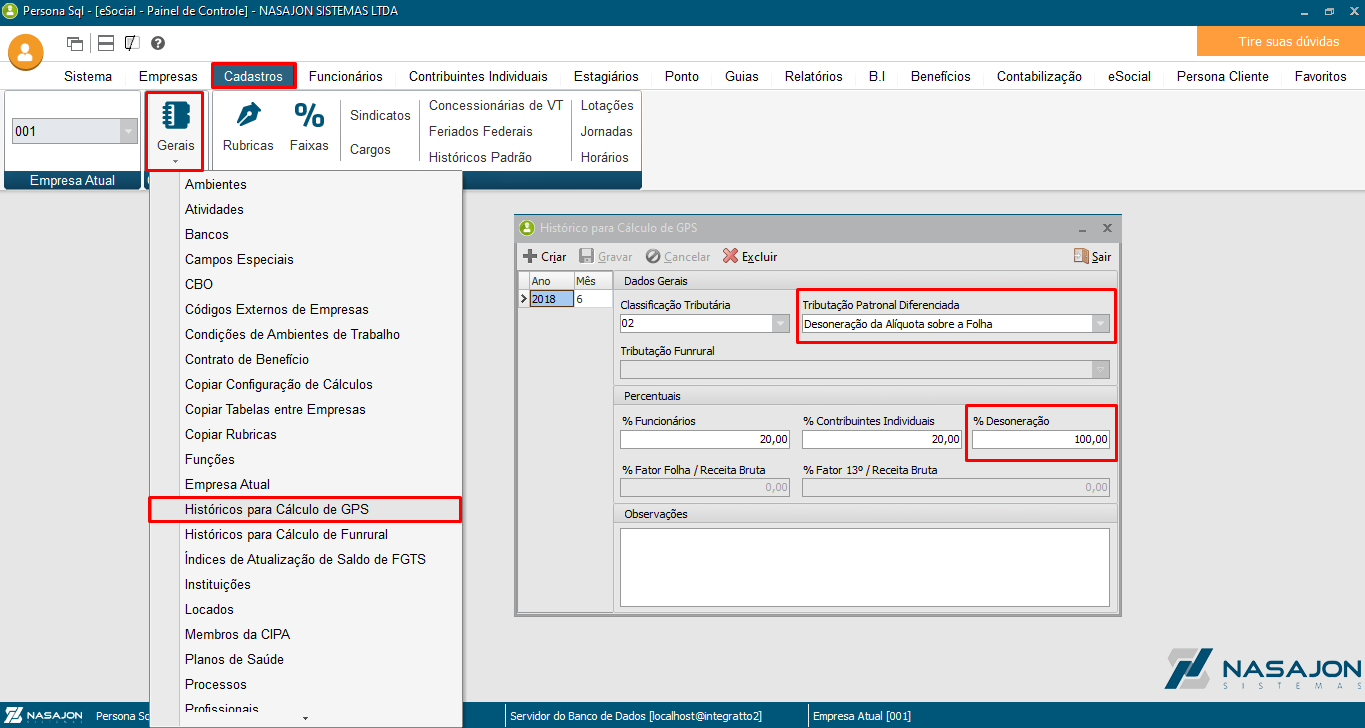Click inside the Observações text area
Image resolution: width=1365 pixels, height=728 pixels.
[x=864, y=567]
